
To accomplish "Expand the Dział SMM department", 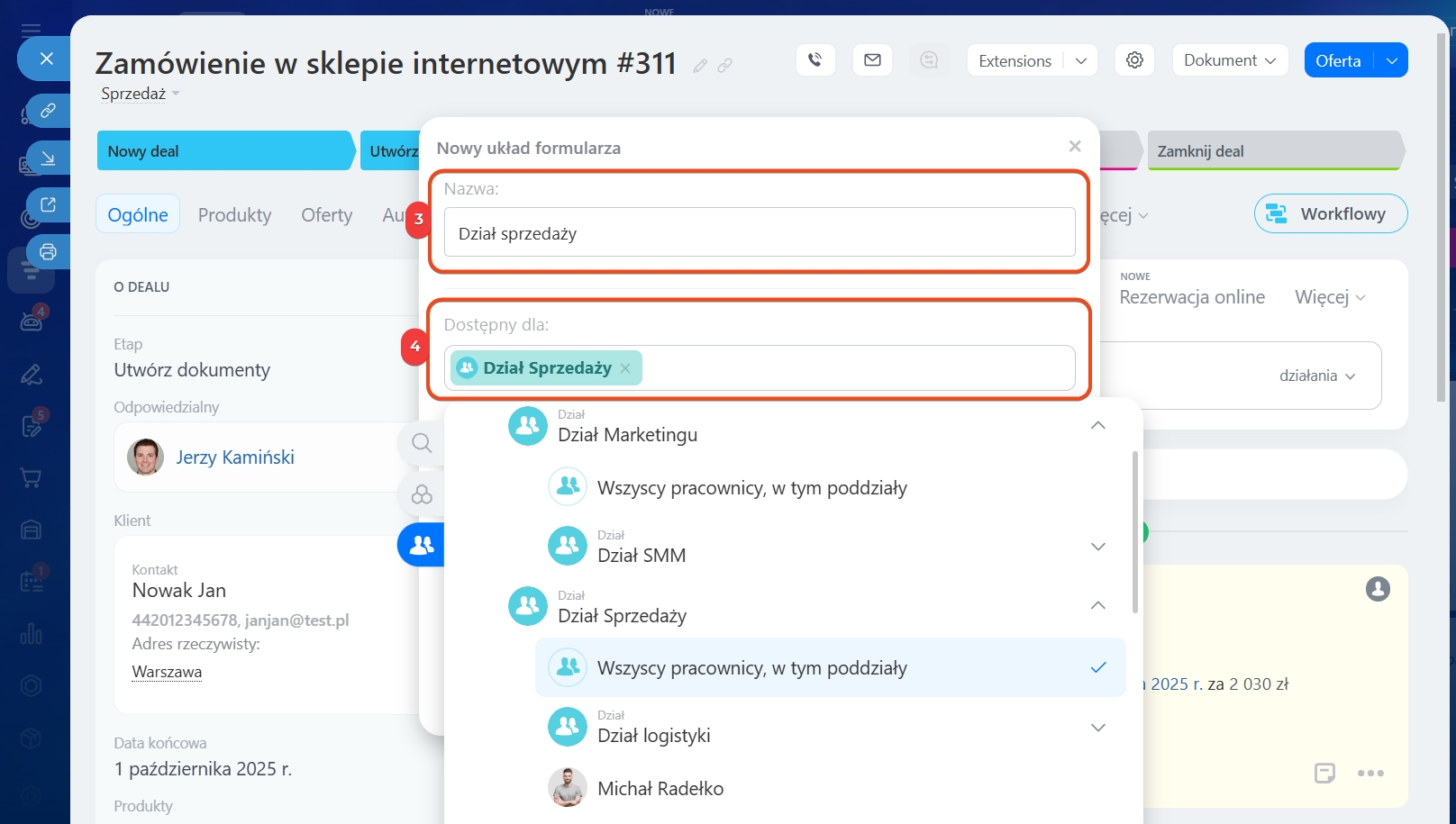I will coord(1097,547).
